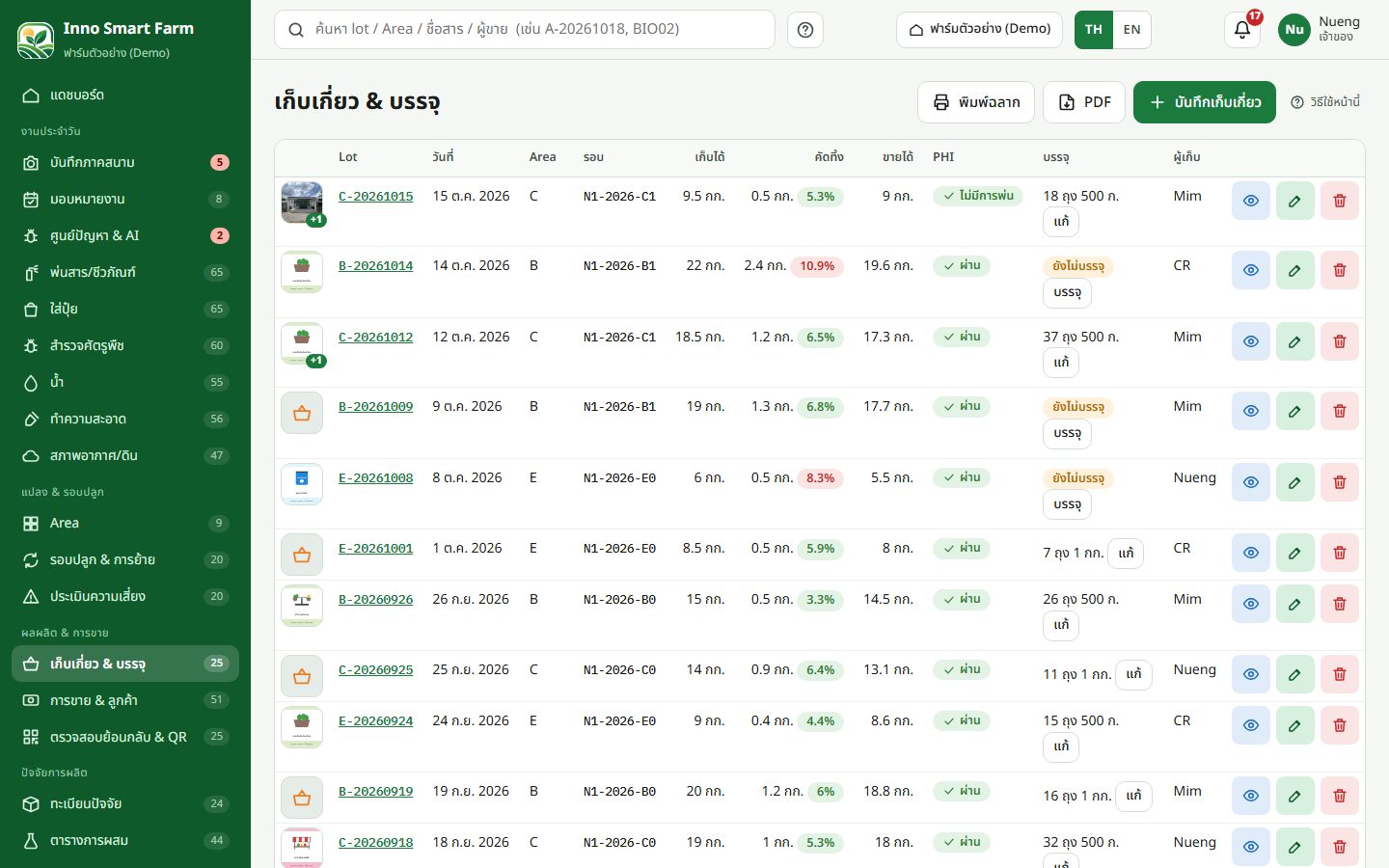This screenshot has height=868, width=1389.
Task: Open the Nu user avatar
Action: point(1294,30)
